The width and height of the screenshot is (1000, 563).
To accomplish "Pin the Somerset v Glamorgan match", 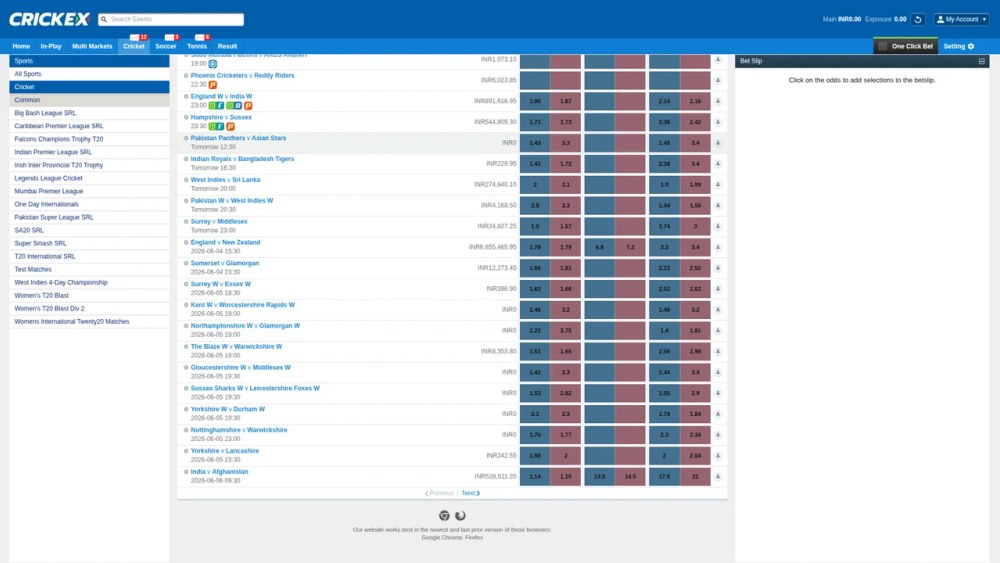I will tap(717, 268).
